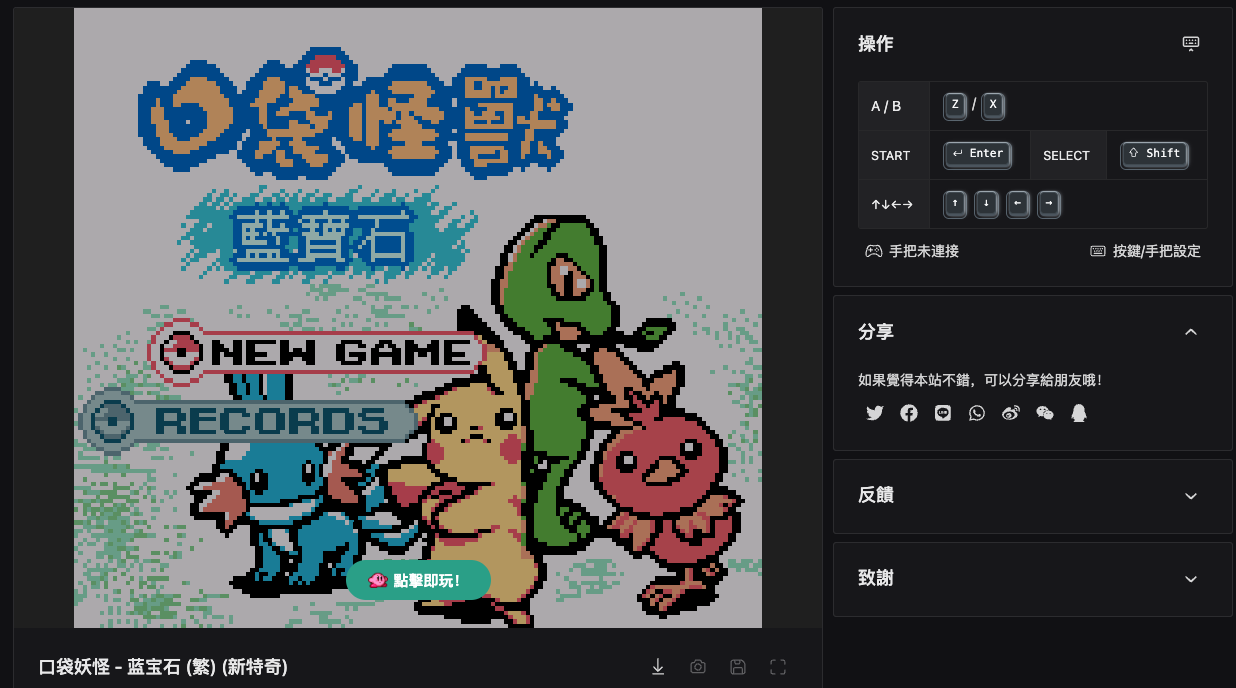Enter fullscreen mode
The width and height of the screenshot is (1236, 688).
pyautogui.click(x=778, y=666)
